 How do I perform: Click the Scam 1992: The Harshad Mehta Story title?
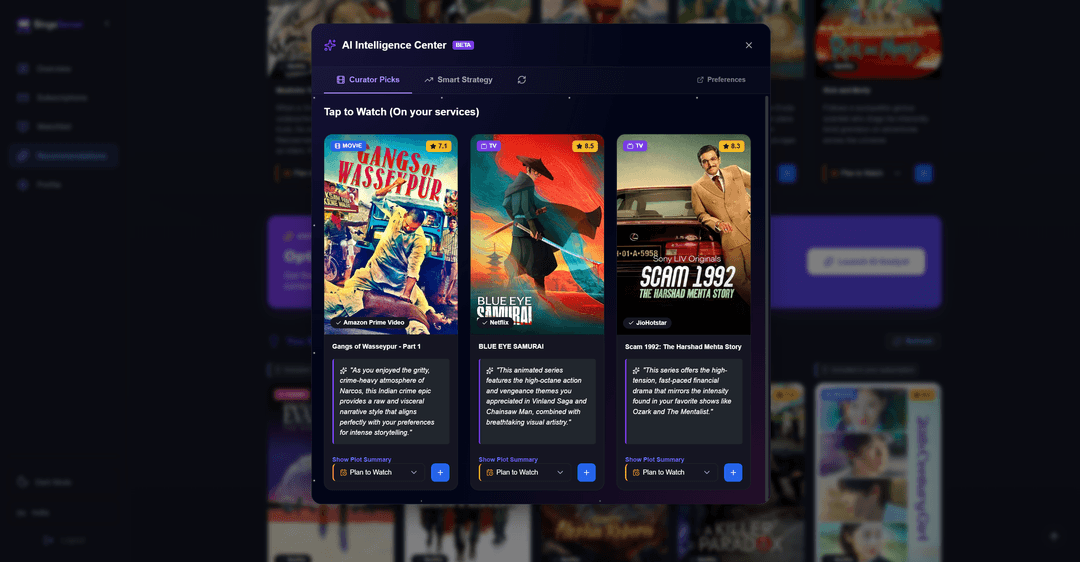pos(683,346)
